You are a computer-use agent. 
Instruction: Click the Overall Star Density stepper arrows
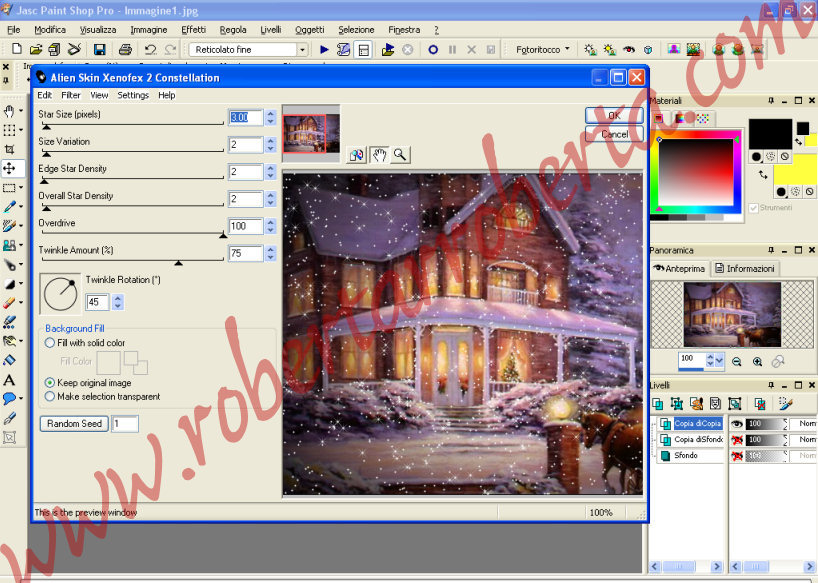tap(270, 199)
